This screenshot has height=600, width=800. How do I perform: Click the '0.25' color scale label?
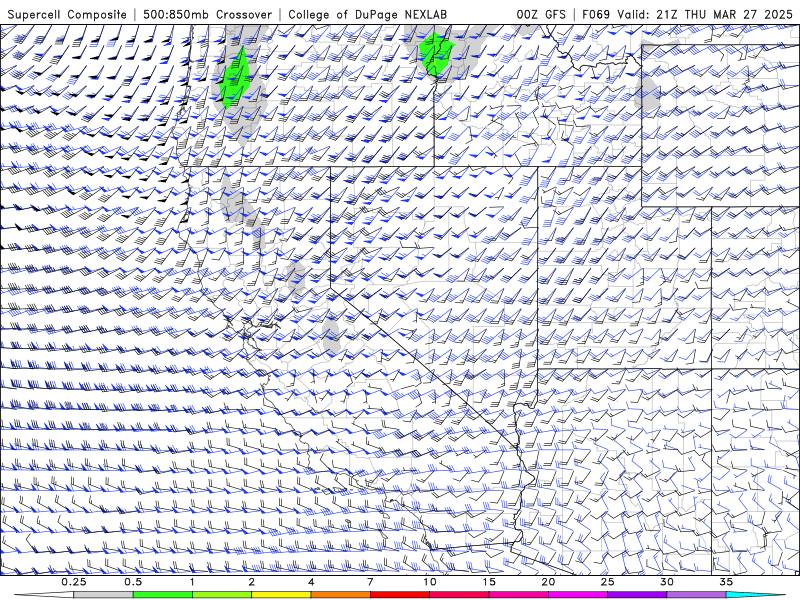(74, 582)
